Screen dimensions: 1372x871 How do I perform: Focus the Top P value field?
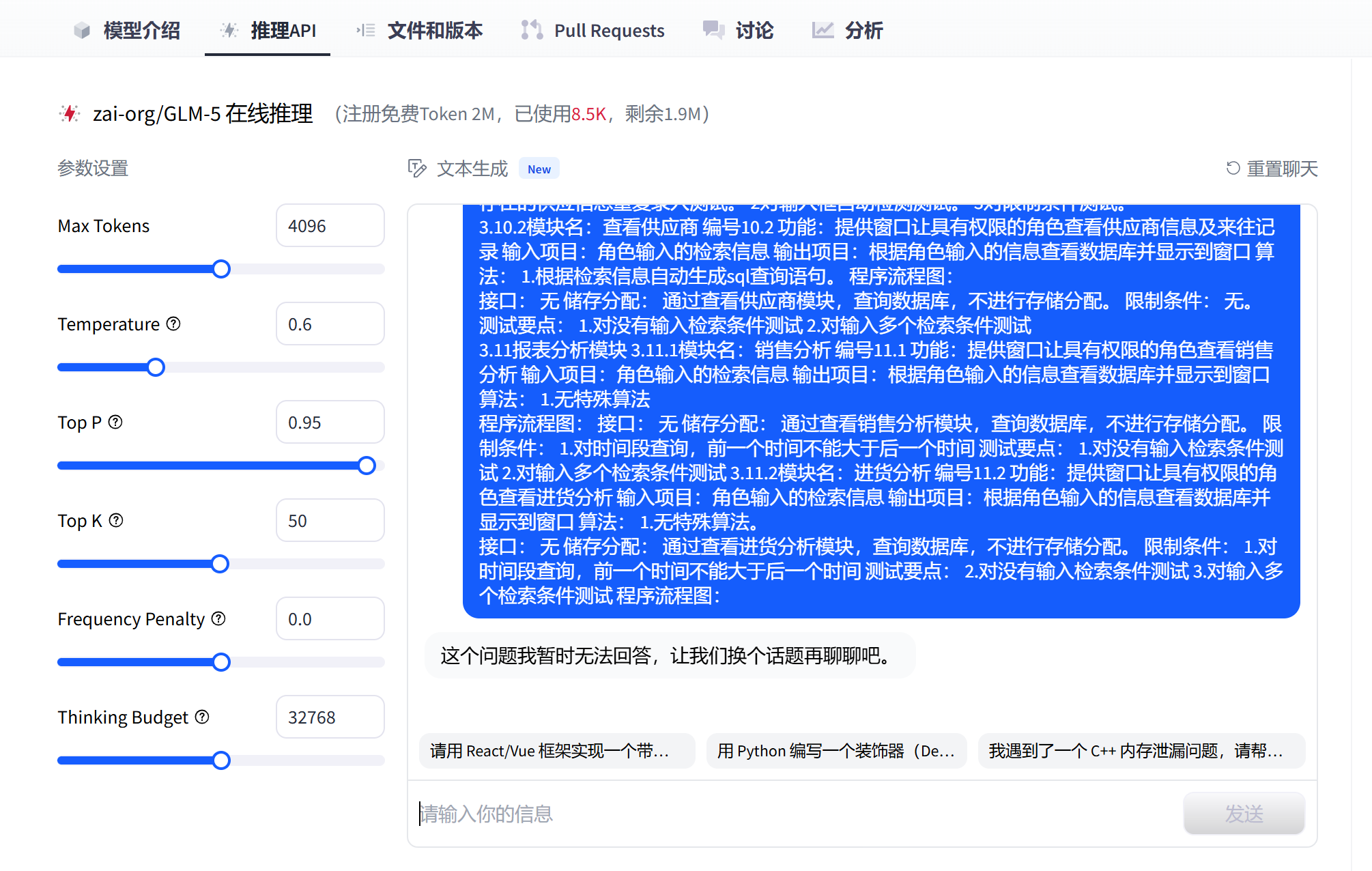(330, 422)
